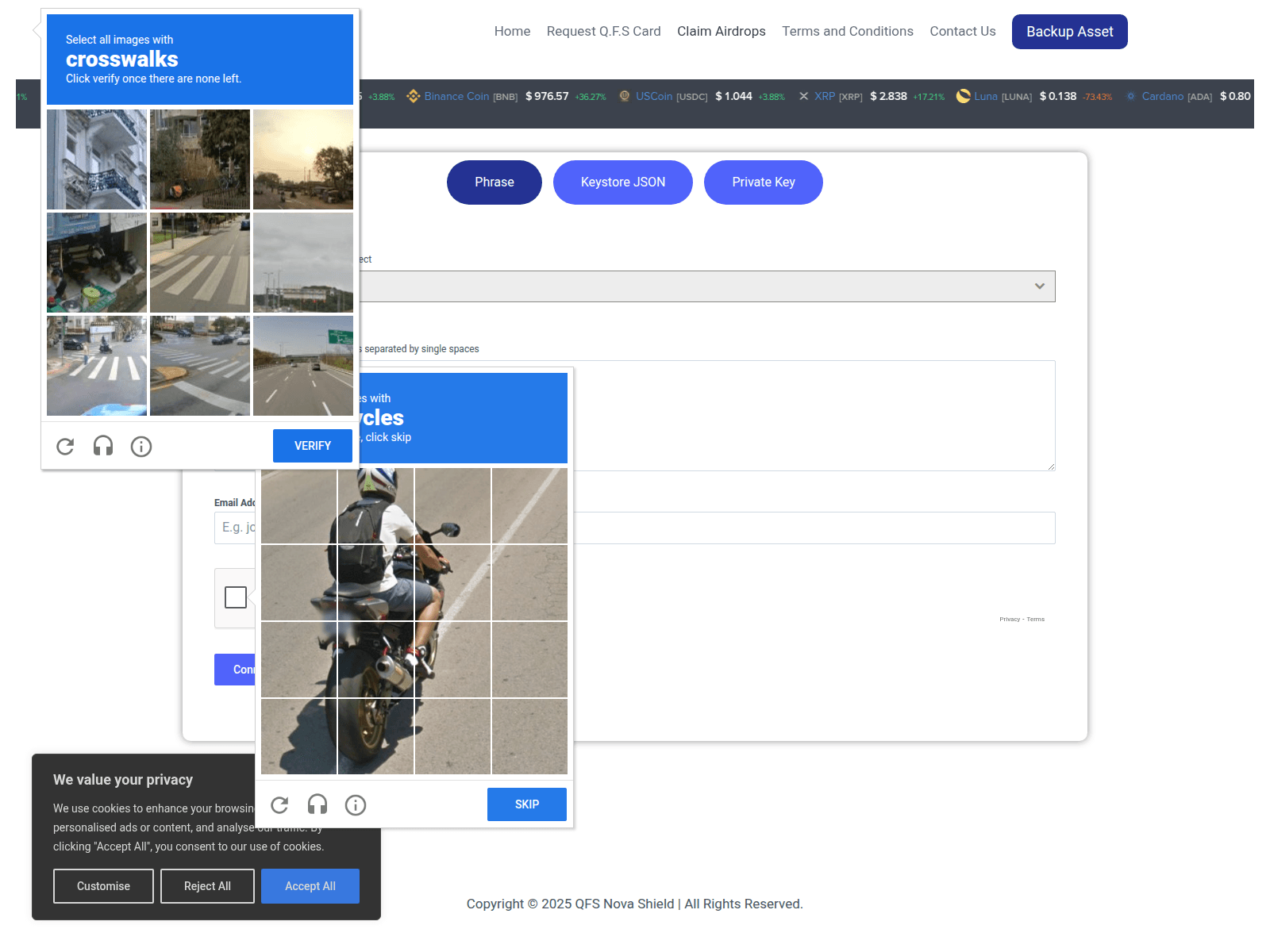Click the Luna crescent logo icon
This screenshot has height=952, width=1270.
[x=963, y=96]
